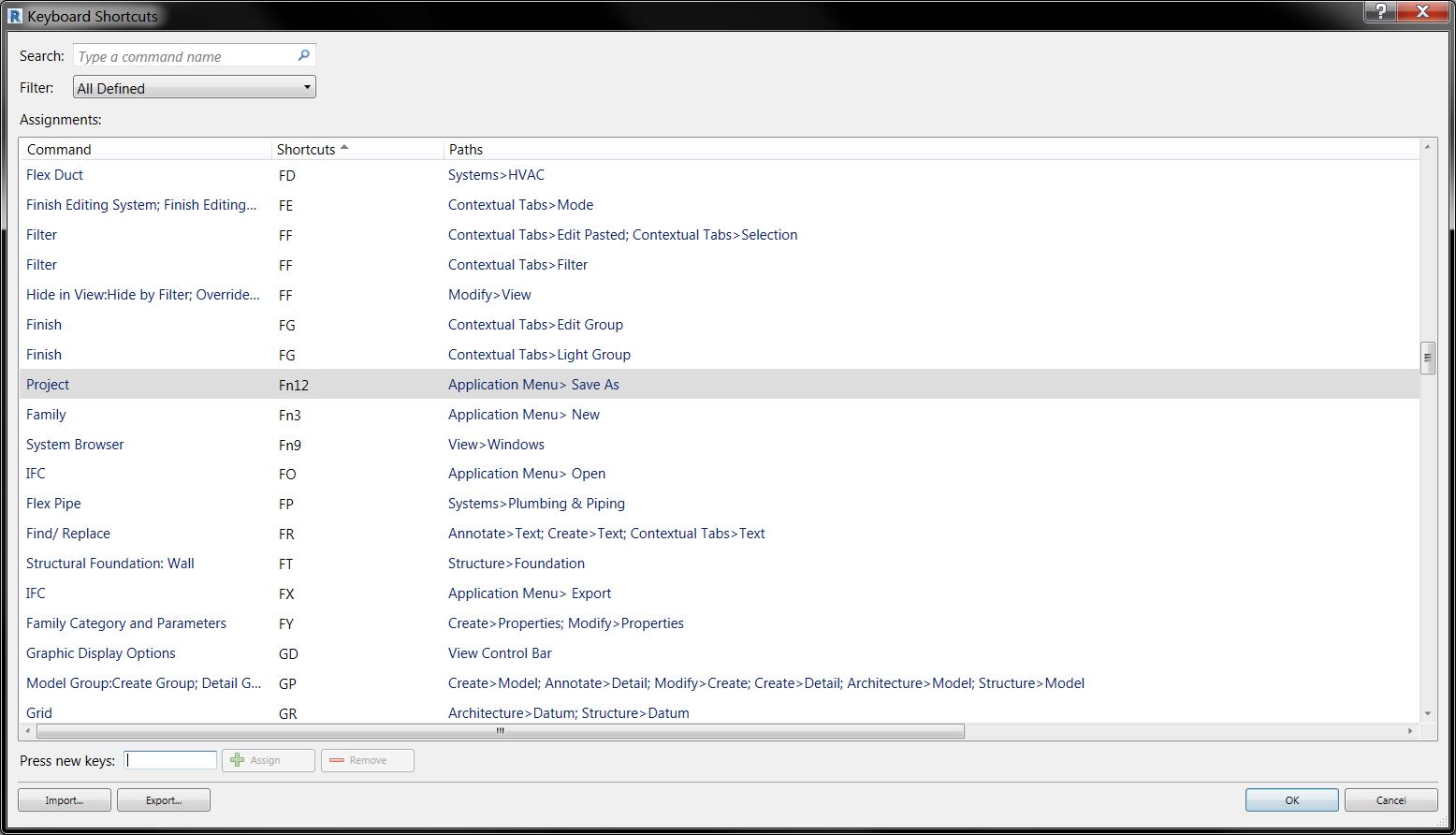Click the Press new keys input field
Image resolution: width=1456 pixels, height=835 pixels.
[x=169, y=759]
